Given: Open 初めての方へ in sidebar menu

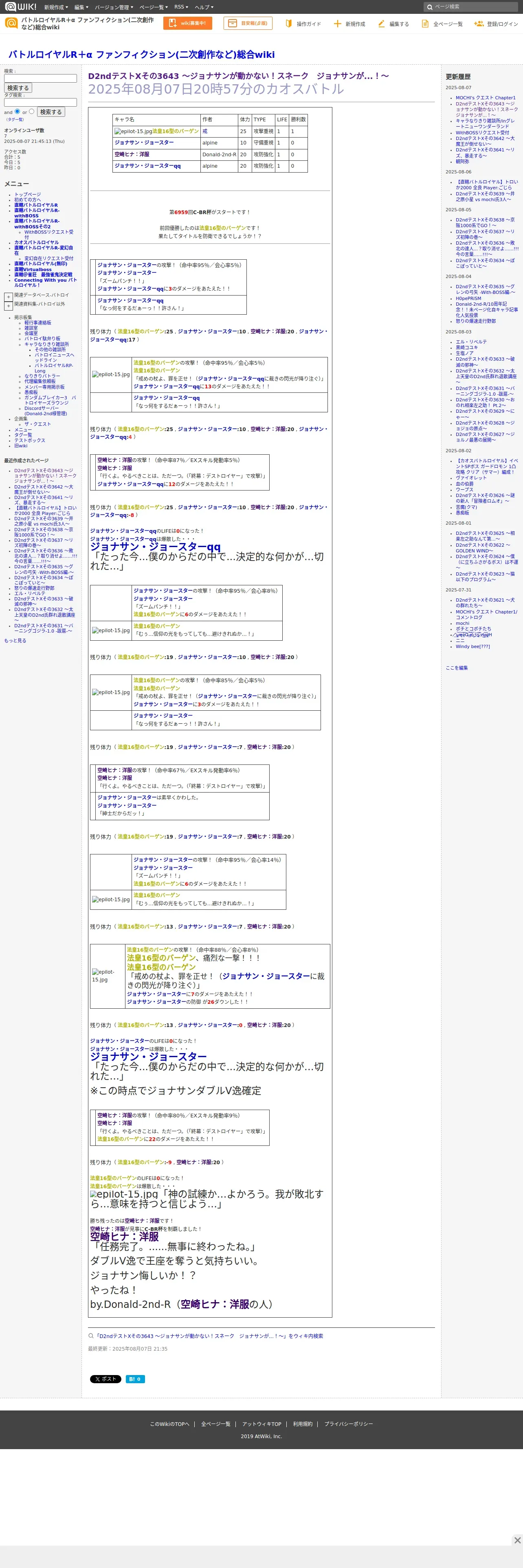Looking at the screenshot, I should click(x=27, y=199).
